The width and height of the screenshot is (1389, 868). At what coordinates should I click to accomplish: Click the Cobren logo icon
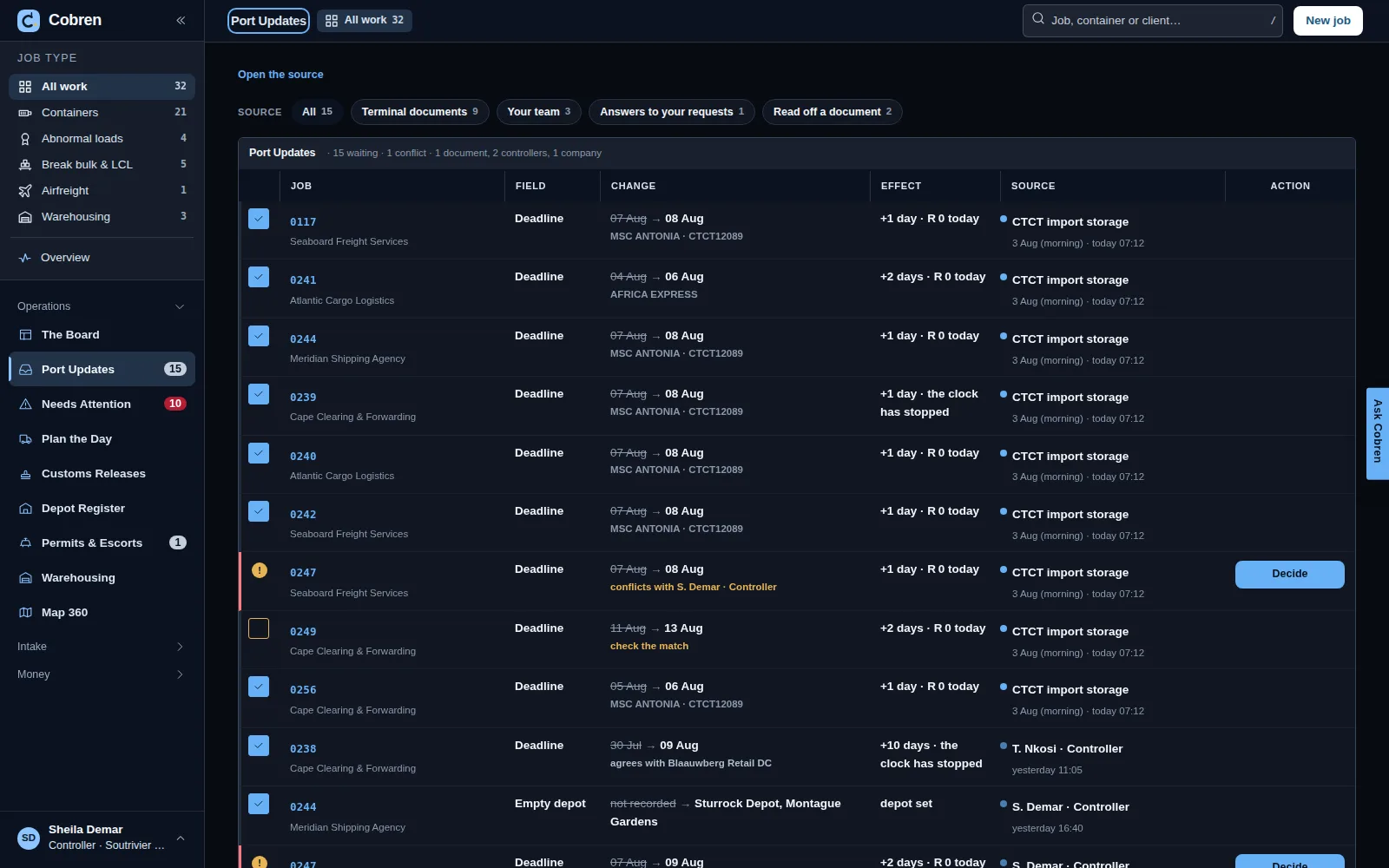tap(29, 20)
